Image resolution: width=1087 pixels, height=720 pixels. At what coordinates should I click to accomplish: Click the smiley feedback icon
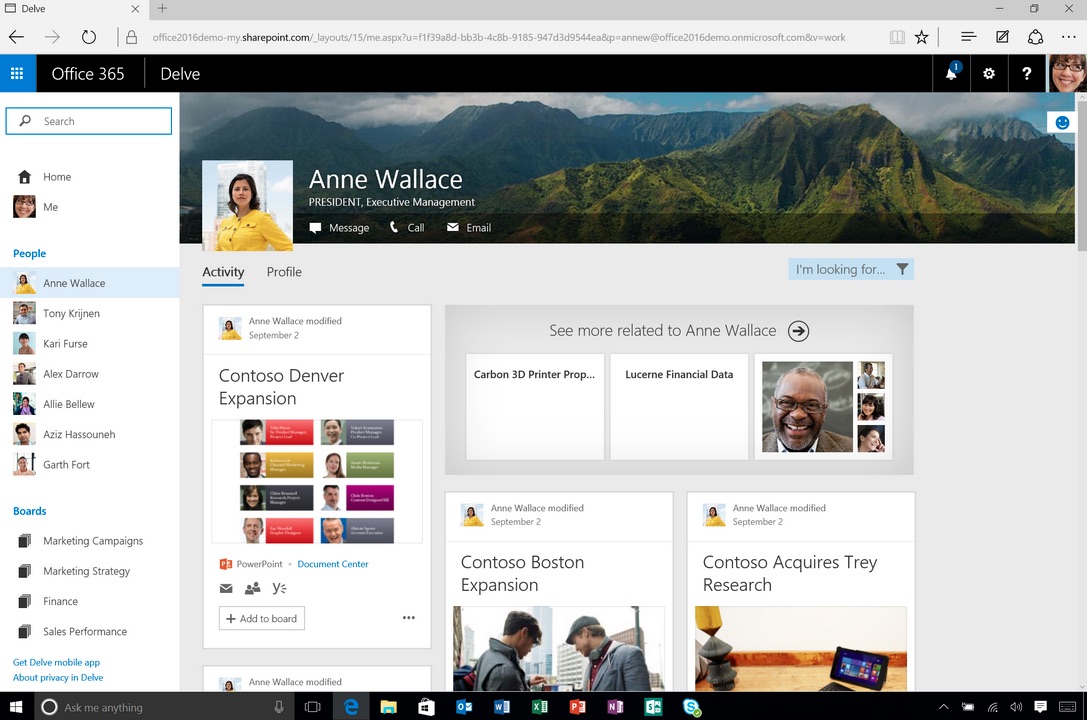1060,122
